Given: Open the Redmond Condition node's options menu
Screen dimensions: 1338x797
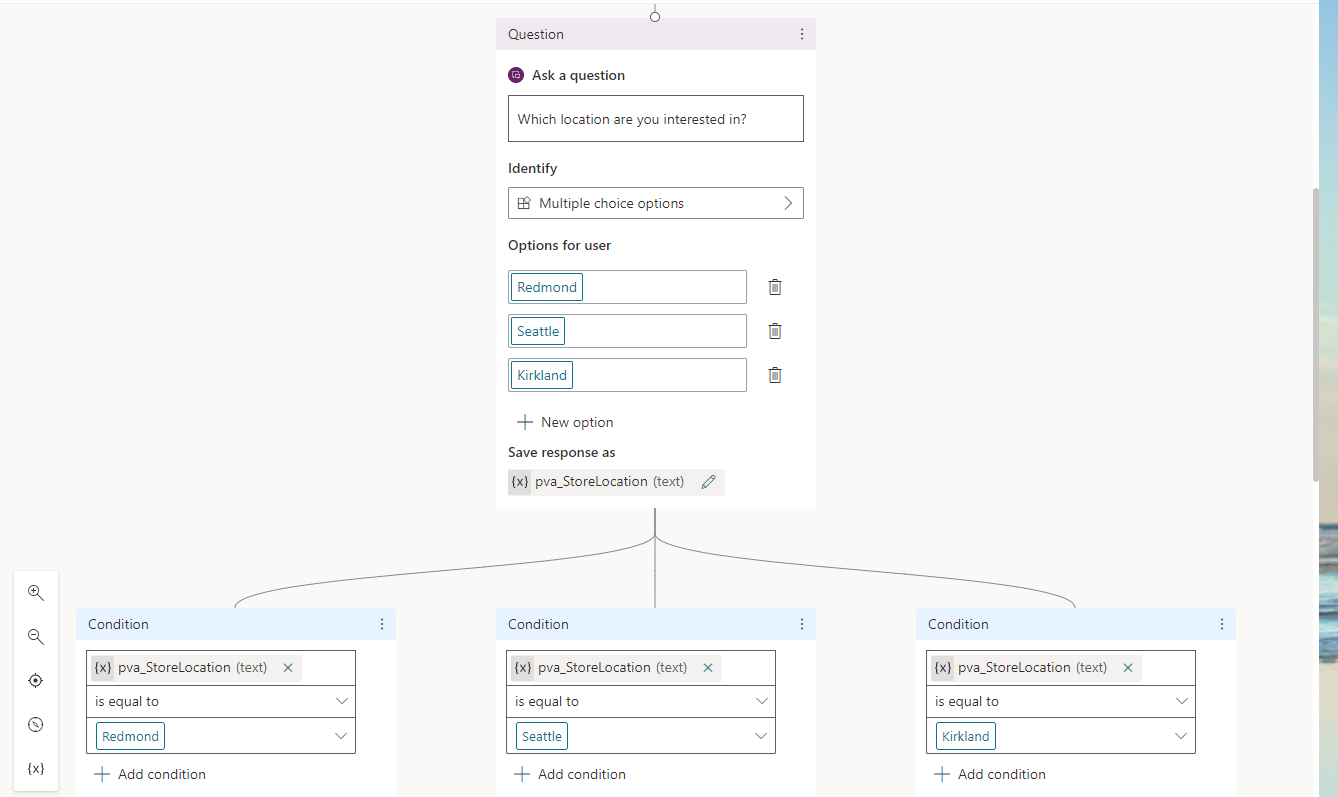Looking at the screenshot, I should (381, 624).
